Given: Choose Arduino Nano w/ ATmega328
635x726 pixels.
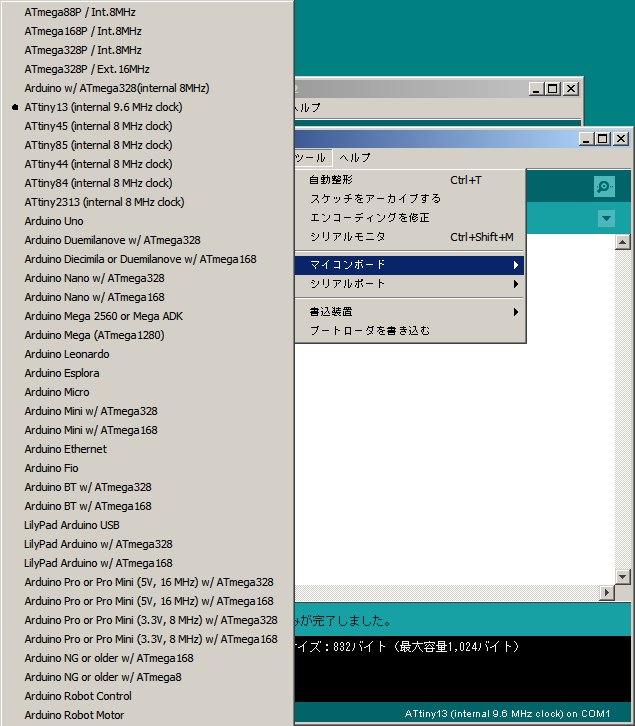Looking at the screenshot, I should point(147,278).
